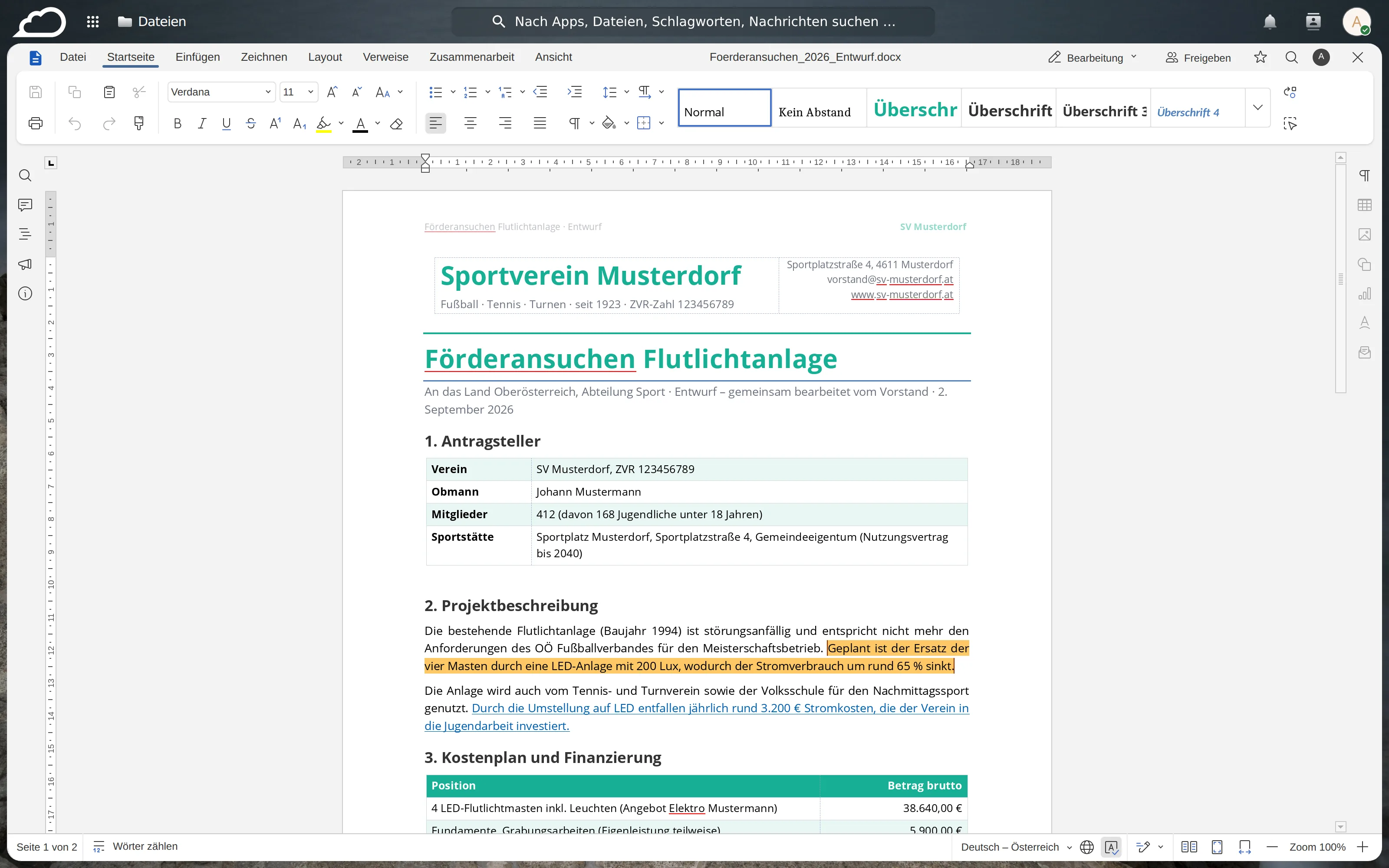
Task: Switch to the Layout tab
Action: 325,57
